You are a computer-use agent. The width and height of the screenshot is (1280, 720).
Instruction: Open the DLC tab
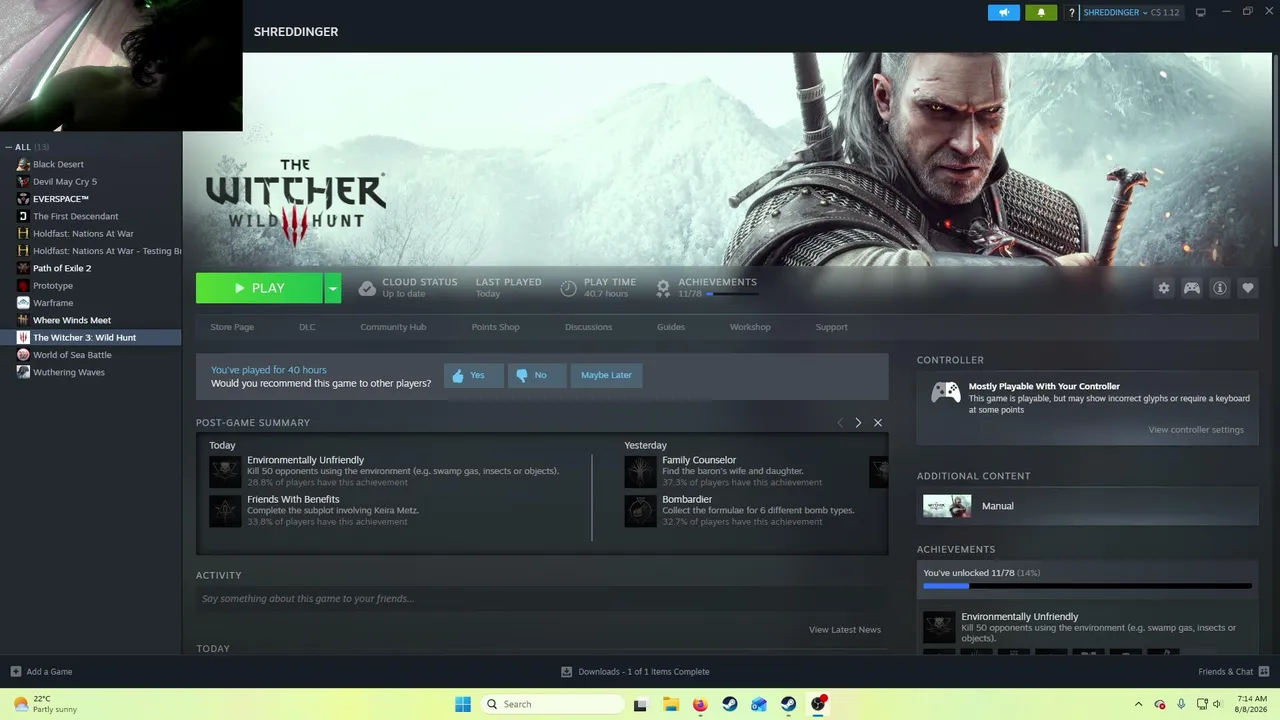pyautogui.click(x=307, y=327)
